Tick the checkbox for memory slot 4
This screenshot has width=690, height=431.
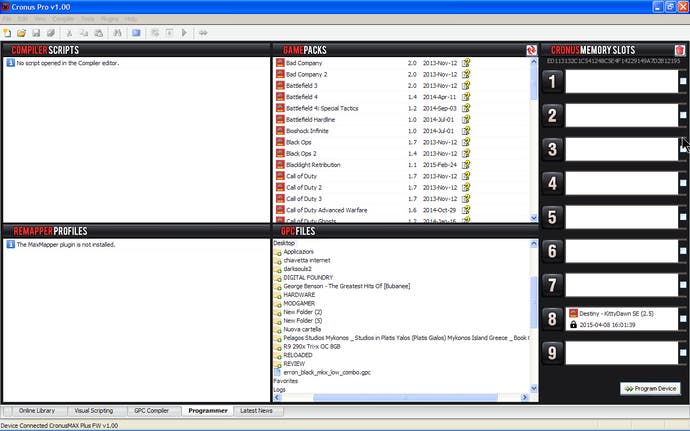pyautogui.click(x=683, y=183)
